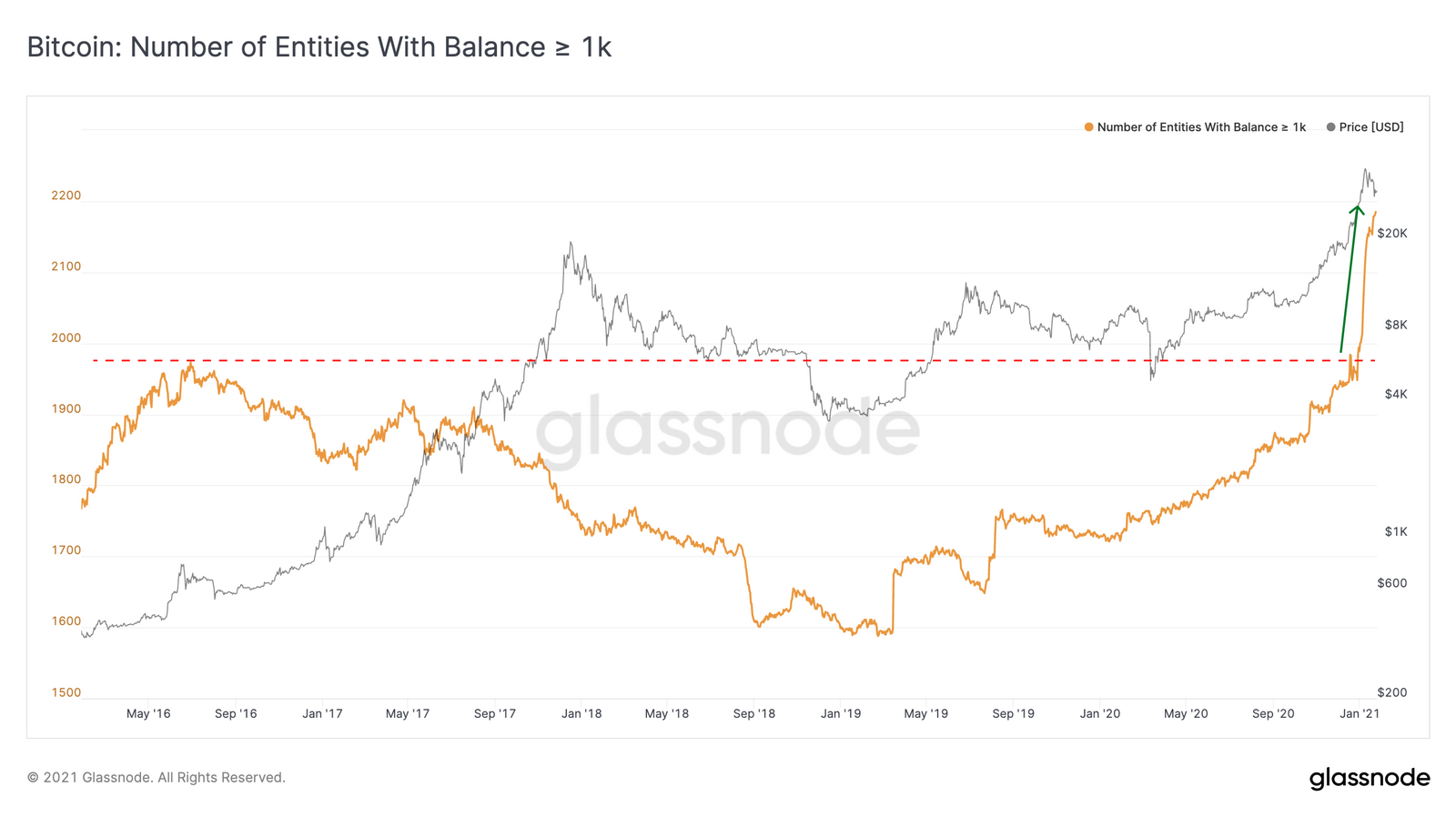Click the green arrow head near Jan '21
The image size is (1456, 817).
point(1356,210)
